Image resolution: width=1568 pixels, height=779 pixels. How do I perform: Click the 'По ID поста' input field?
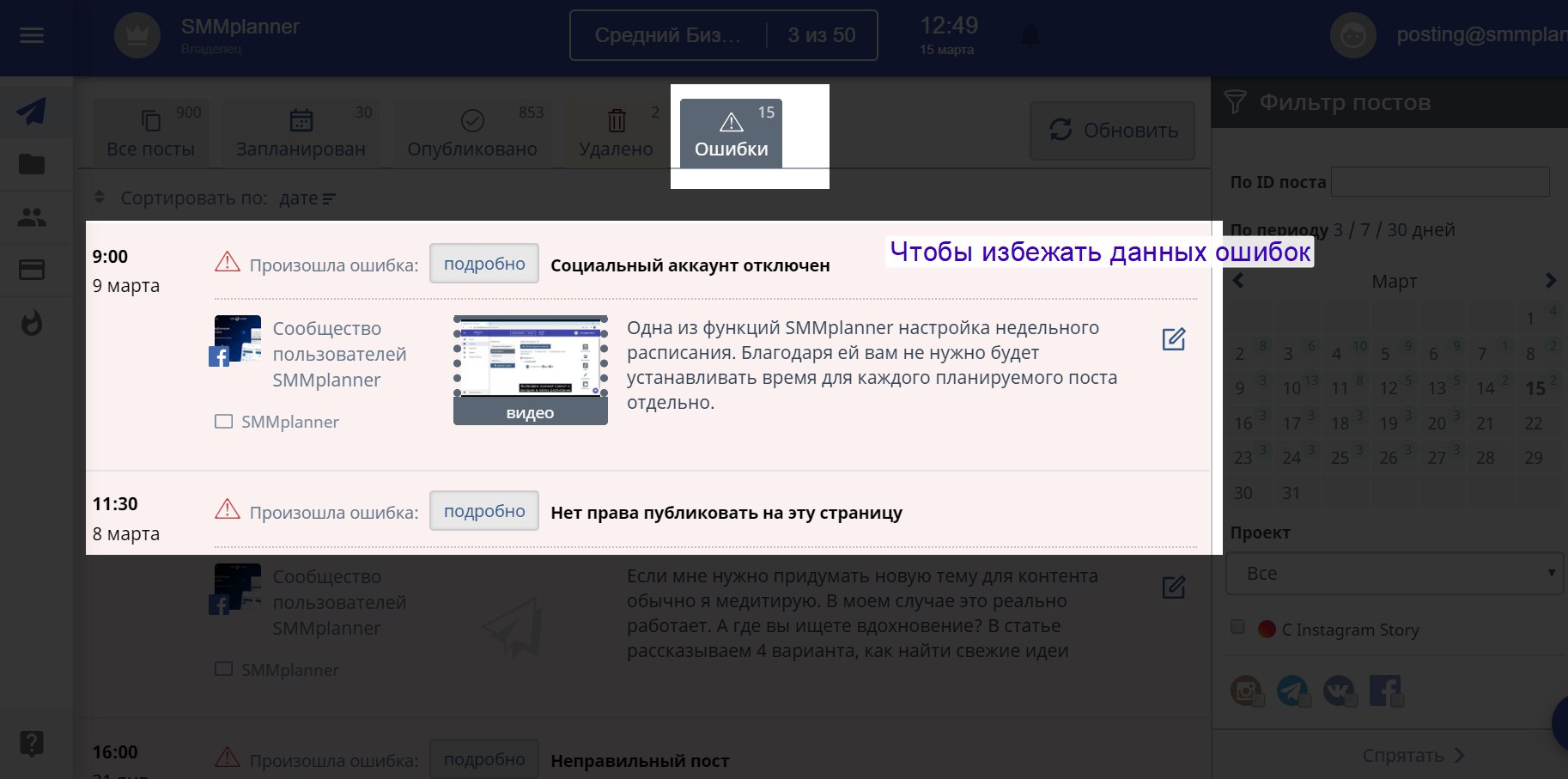[x=1440, y=182]
